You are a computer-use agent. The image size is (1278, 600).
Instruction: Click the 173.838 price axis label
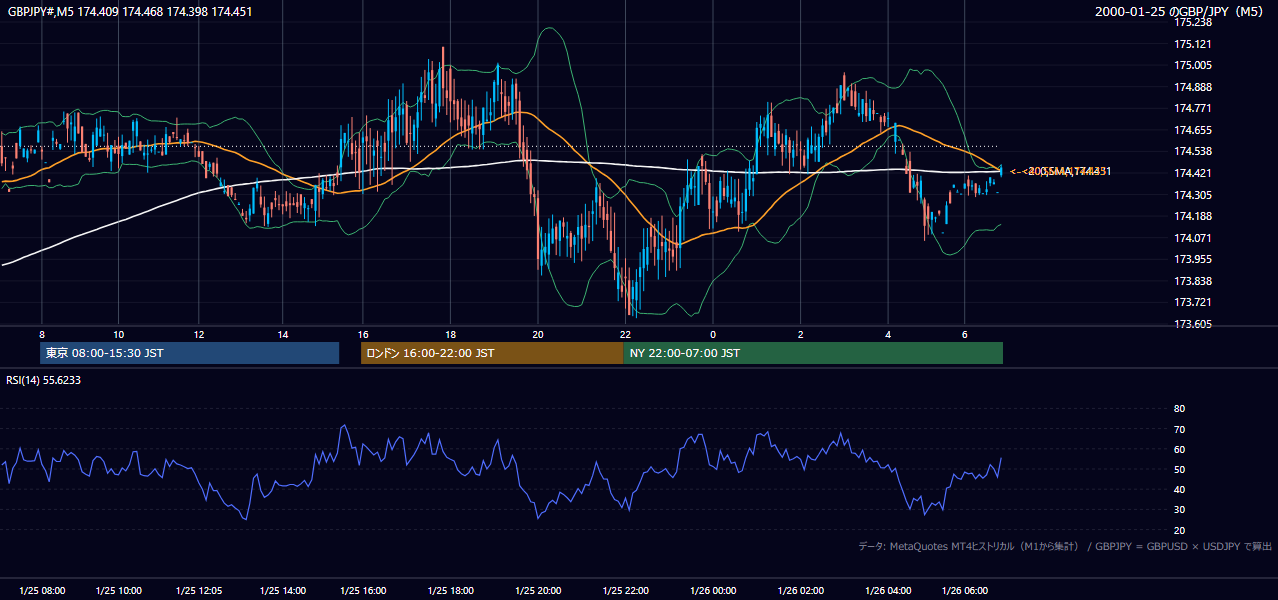(x=1193, y=281)
